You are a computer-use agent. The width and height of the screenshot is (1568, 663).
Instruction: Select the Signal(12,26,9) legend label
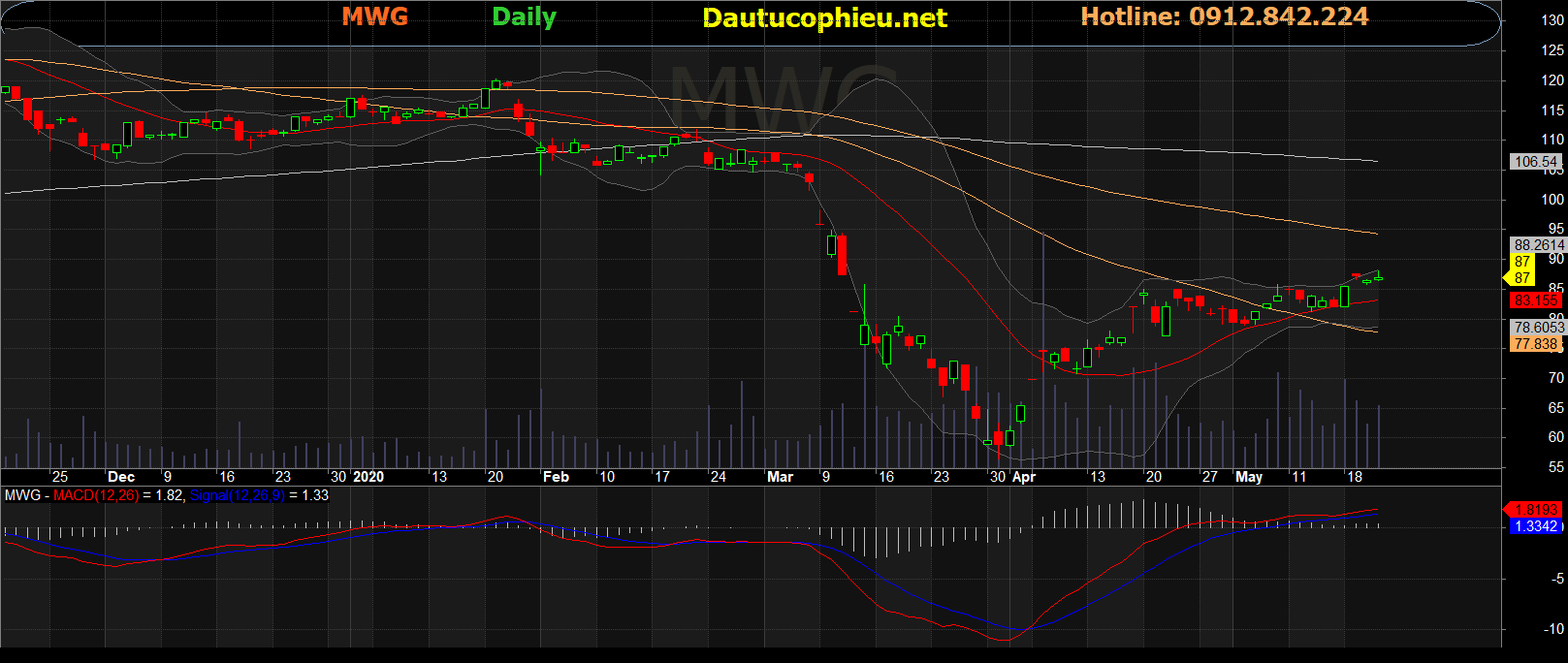237,495
